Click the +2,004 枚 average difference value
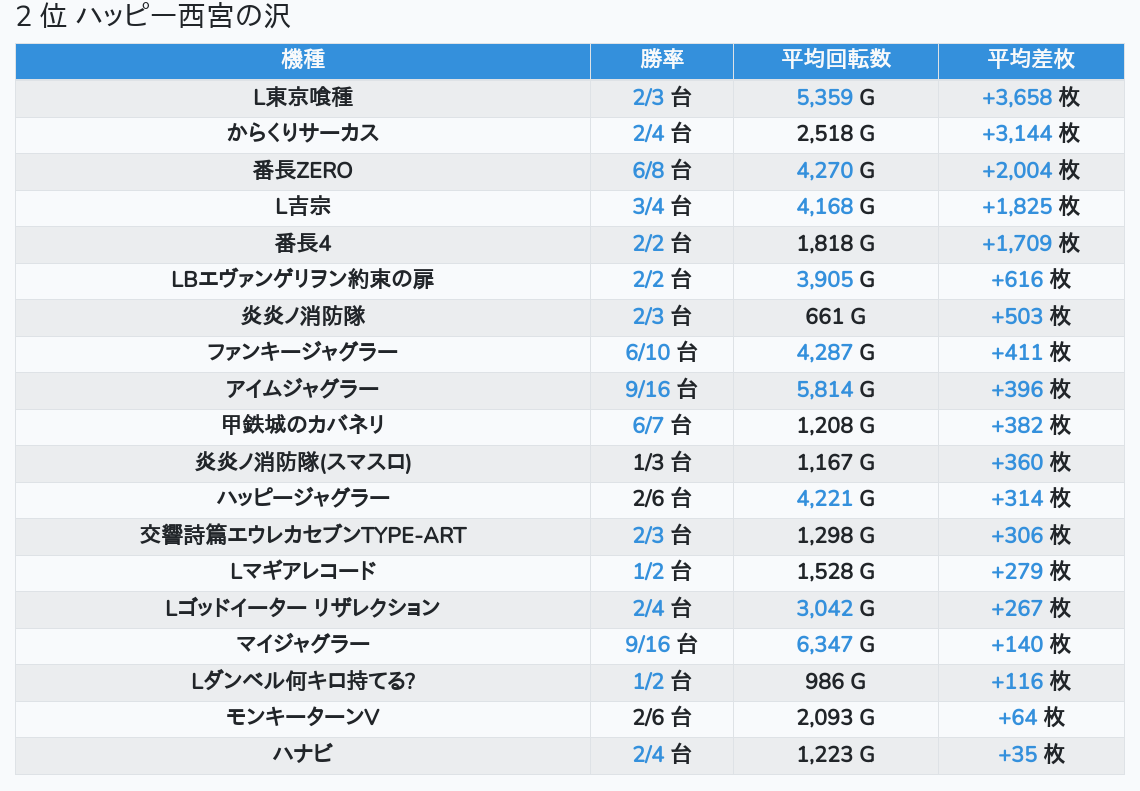 coord(1030,171)
